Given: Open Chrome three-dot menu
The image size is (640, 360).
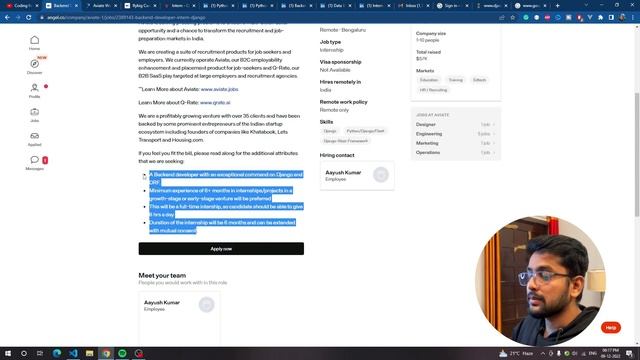Looking at the screenshot, I should tap(633, 18).
